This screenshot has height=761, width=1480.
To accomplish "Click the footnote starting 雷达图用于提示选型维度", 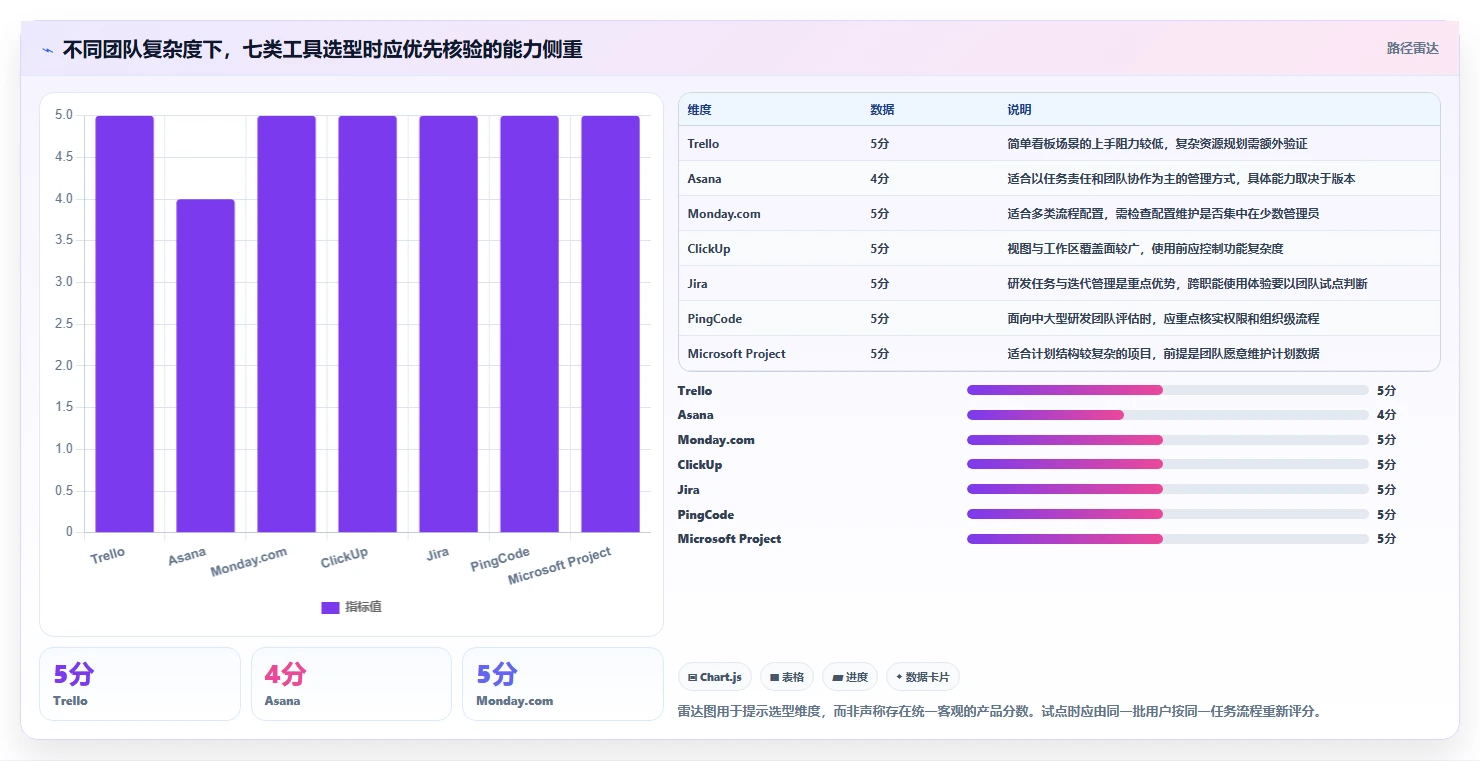I will click(x=1000, y=712).
